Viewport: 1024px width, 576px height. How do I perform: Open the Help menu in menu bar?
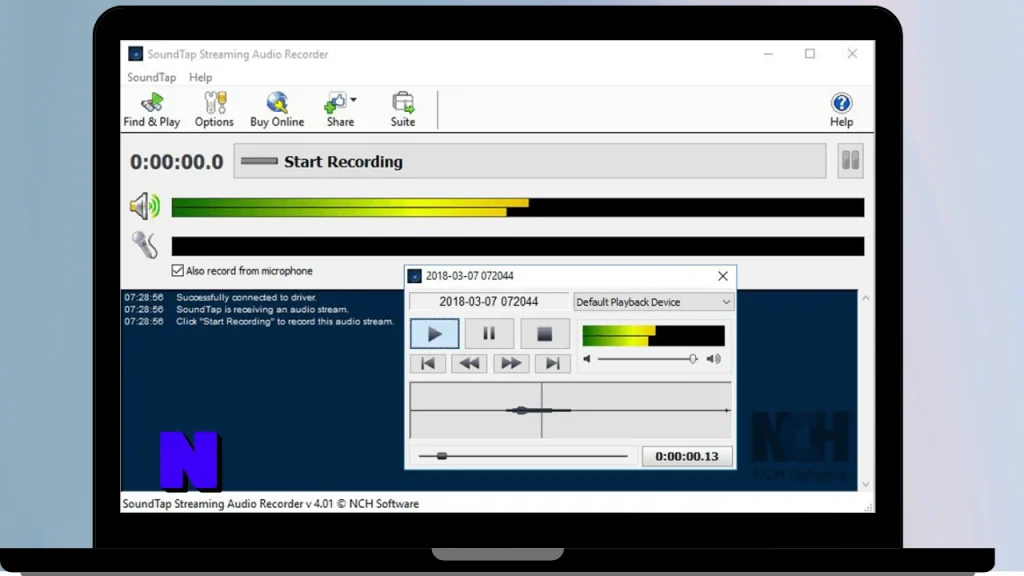[x=200, y=77]
